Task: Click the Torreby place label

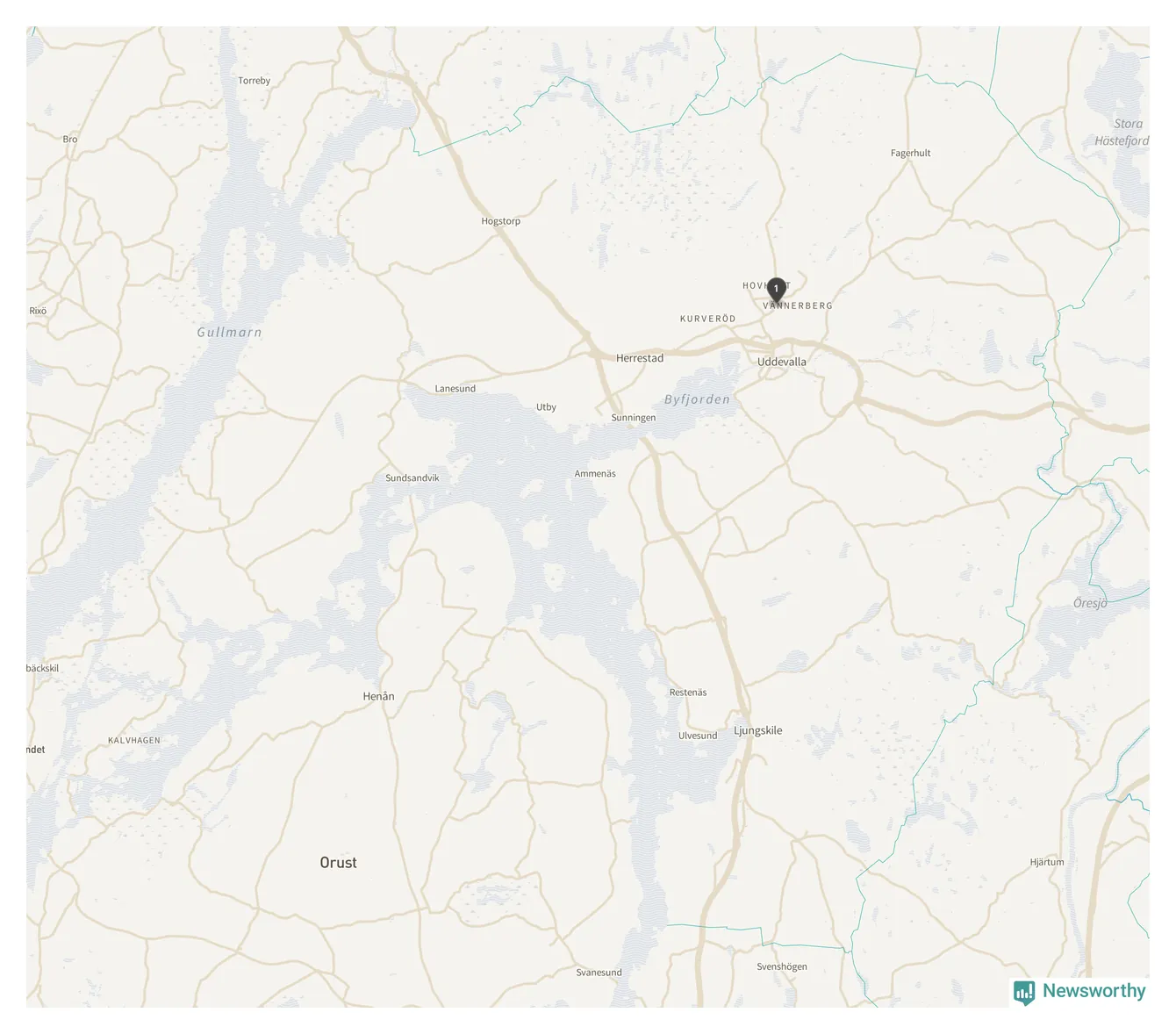Action: [x=254, y=81]
